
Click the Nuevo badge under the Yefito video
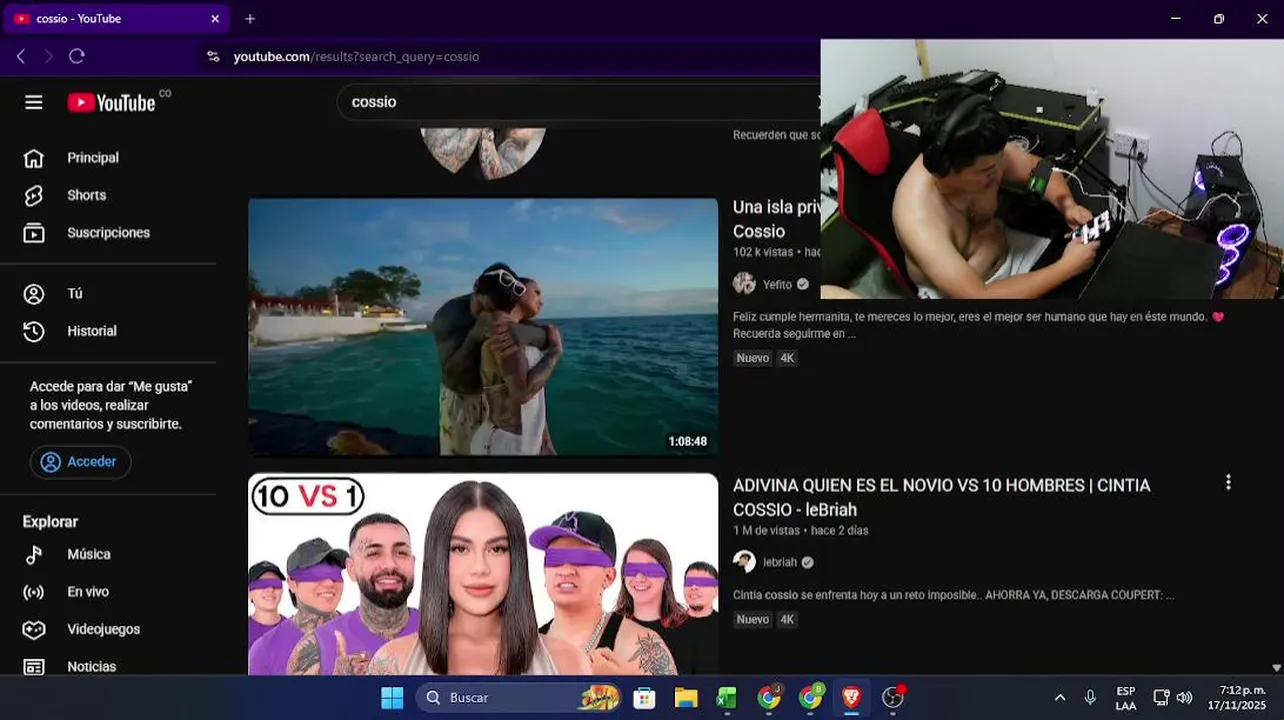tap(753, 358)
